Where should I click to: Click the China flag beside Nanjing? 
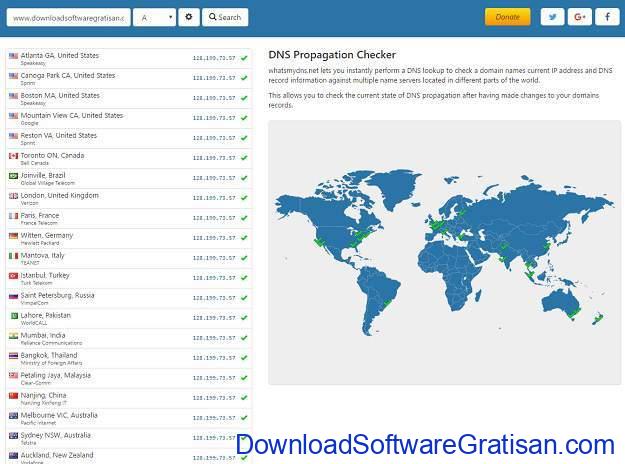(14, 396)
